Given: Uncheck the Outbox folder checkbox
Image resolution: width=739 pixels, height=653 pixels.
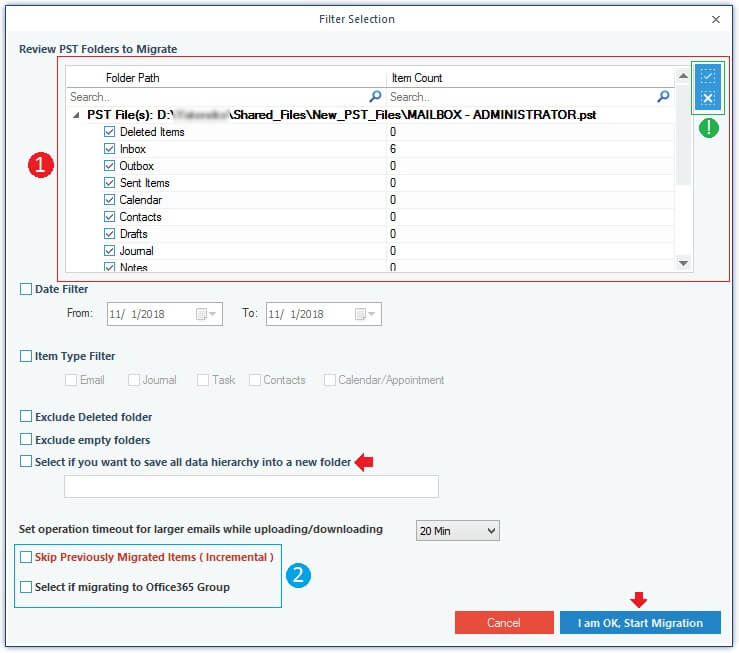Looking at the screenshot, I should pyautogui.click(x=109, y=165).
